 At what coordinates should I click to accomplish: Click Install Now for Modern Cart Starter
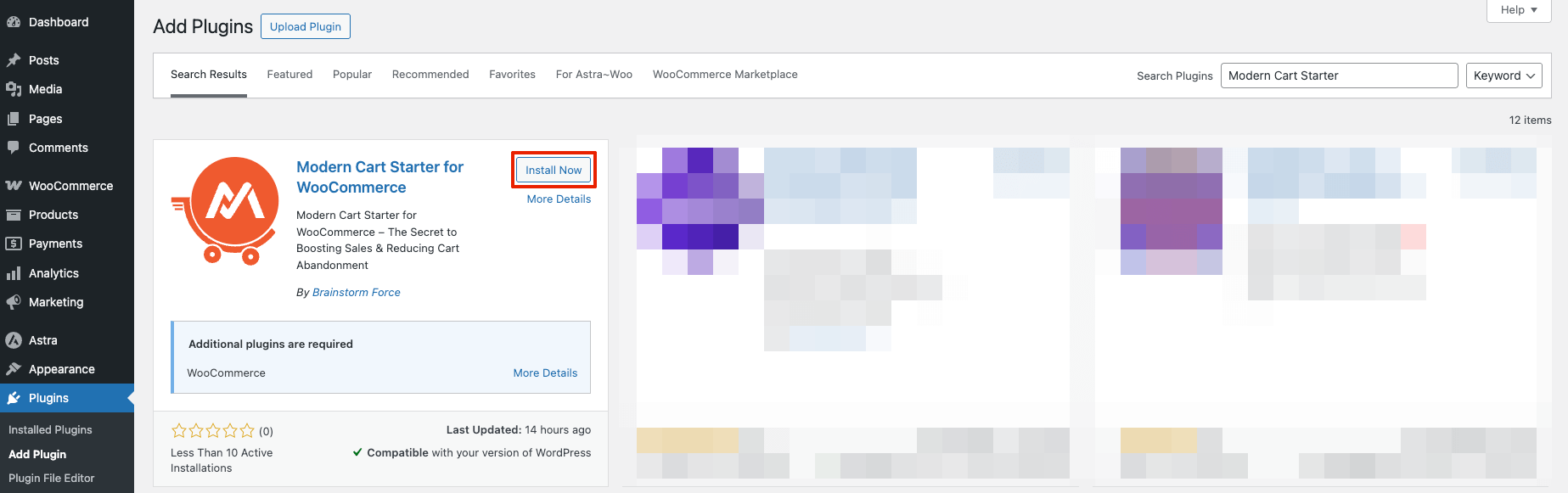554,170
